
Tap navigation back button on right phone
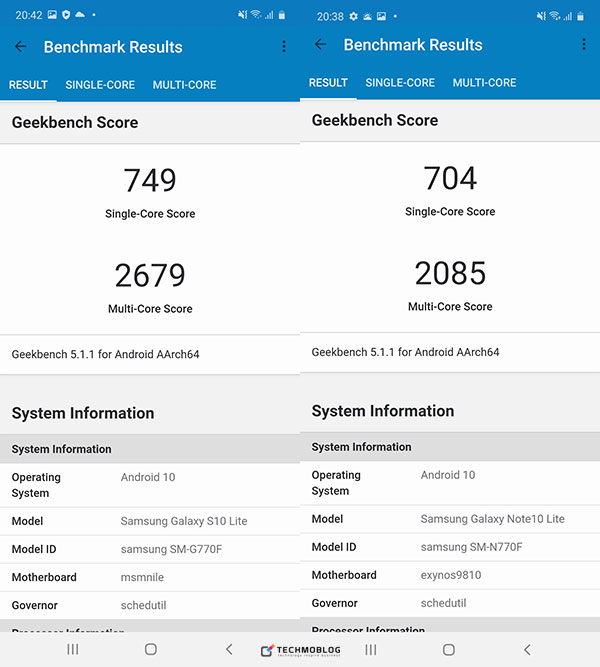tap(527, 650)
